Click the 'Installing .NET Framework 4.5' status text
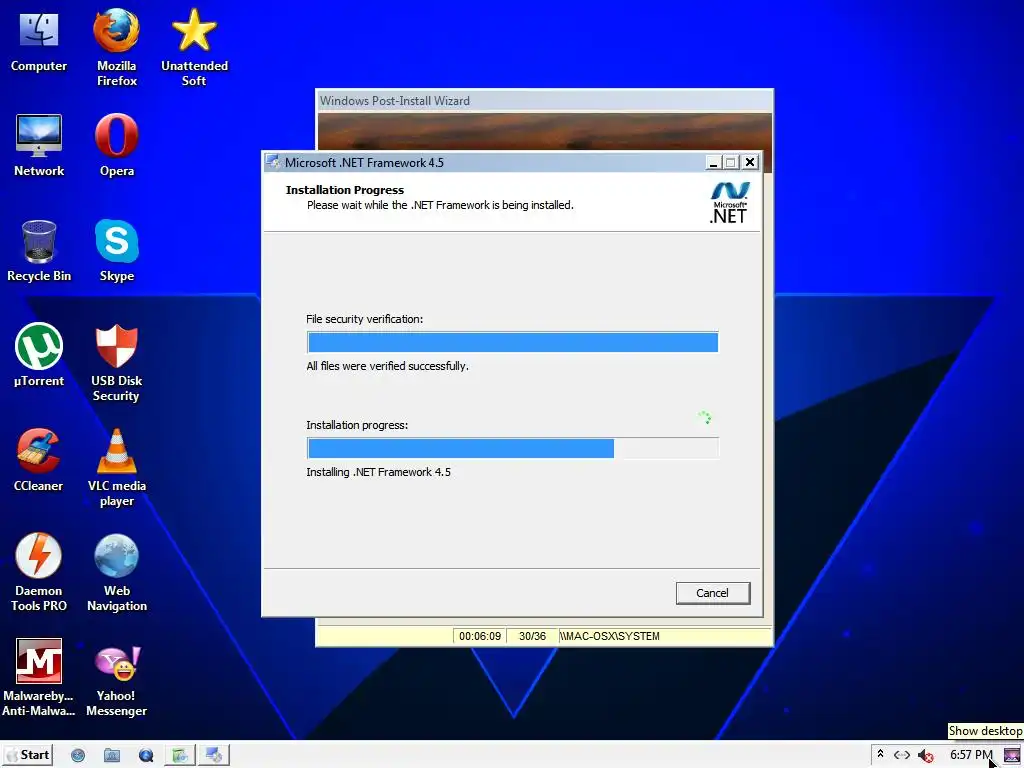 378,472
